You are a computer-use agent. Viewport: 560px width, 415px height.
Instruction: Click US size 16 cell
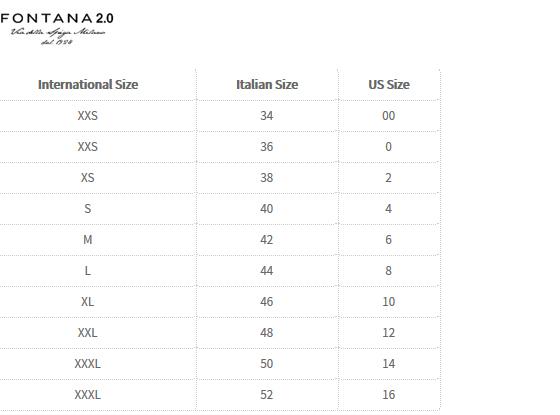pyautogui.click(x=389, y=395)
